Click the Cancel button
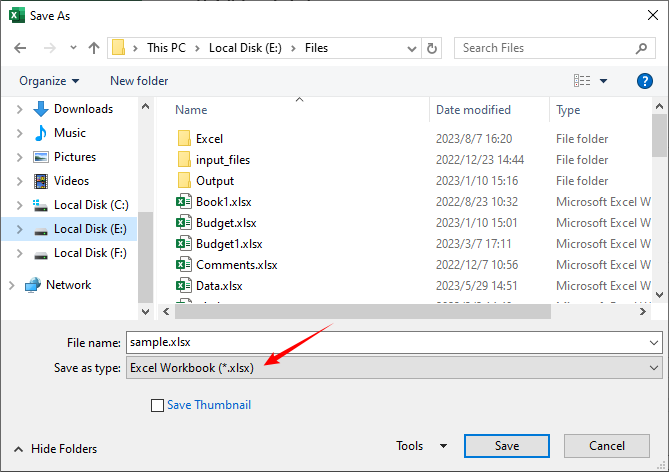 (607, 446)
